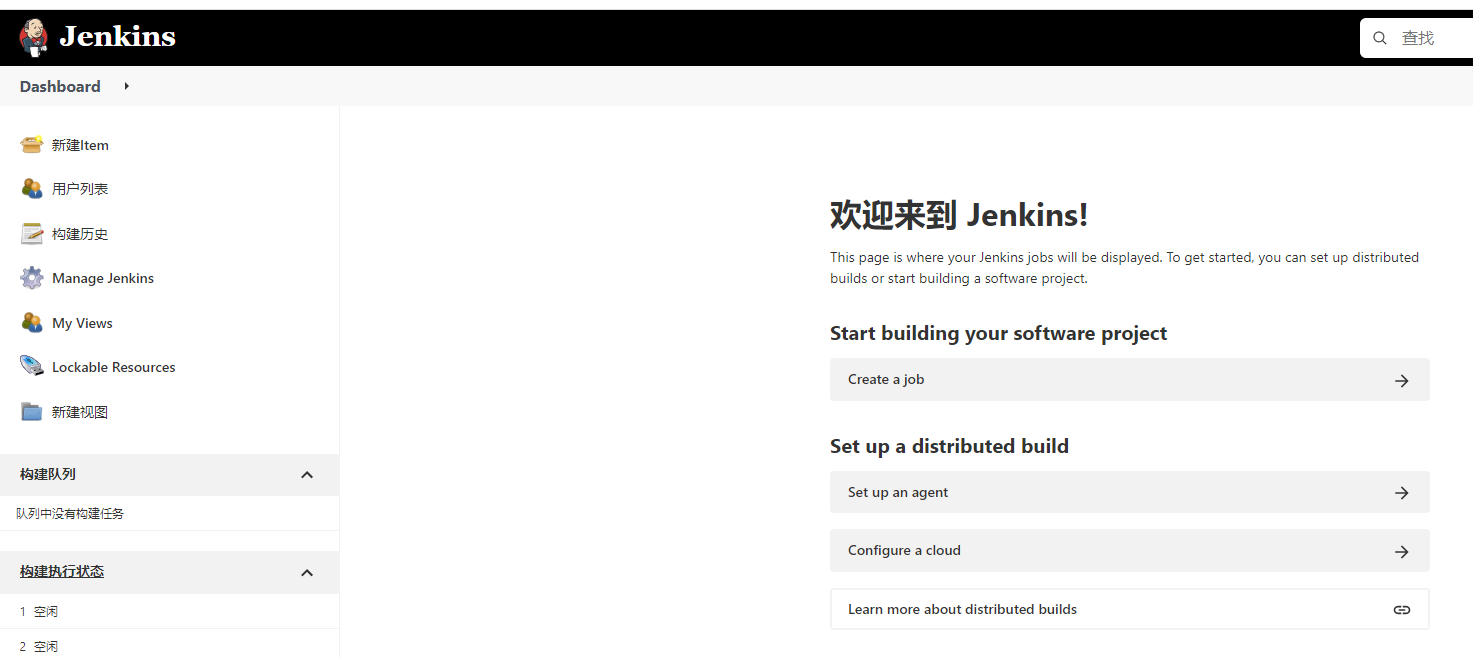Open the 新建视图 sidebar link
1473x658 pixels.
point(80,412)
